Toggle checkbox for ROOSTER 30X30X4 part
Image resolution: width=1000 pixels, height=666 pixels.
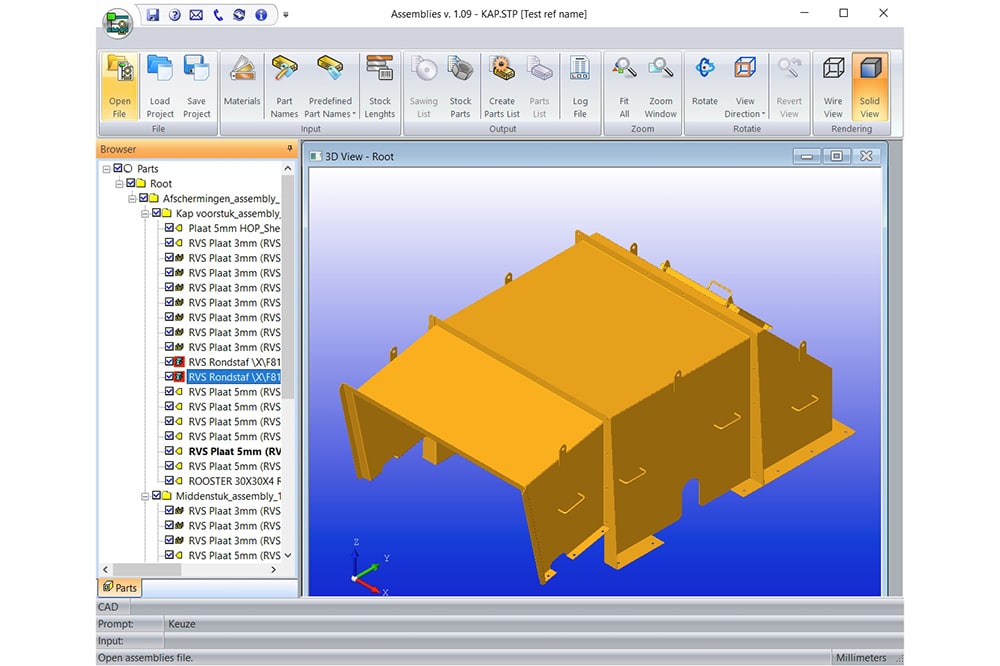click(169, 481)
